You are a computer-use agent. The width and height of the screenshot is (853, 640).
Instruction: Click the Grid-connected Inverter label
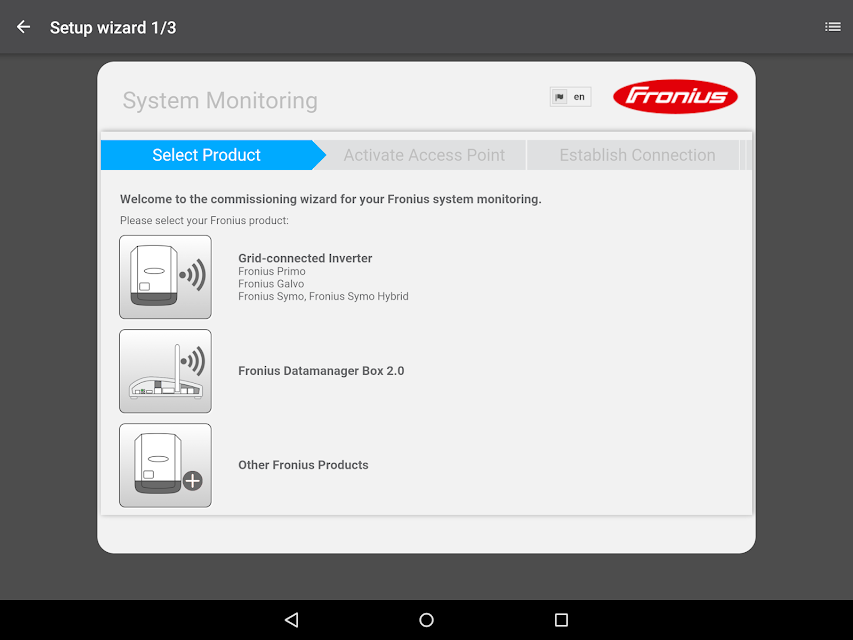tap(305, 258)
